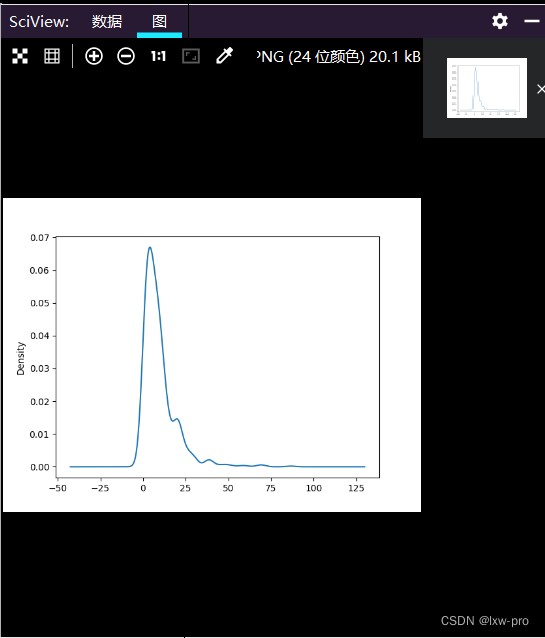Toggle the grid lines icon

(52, 56)
